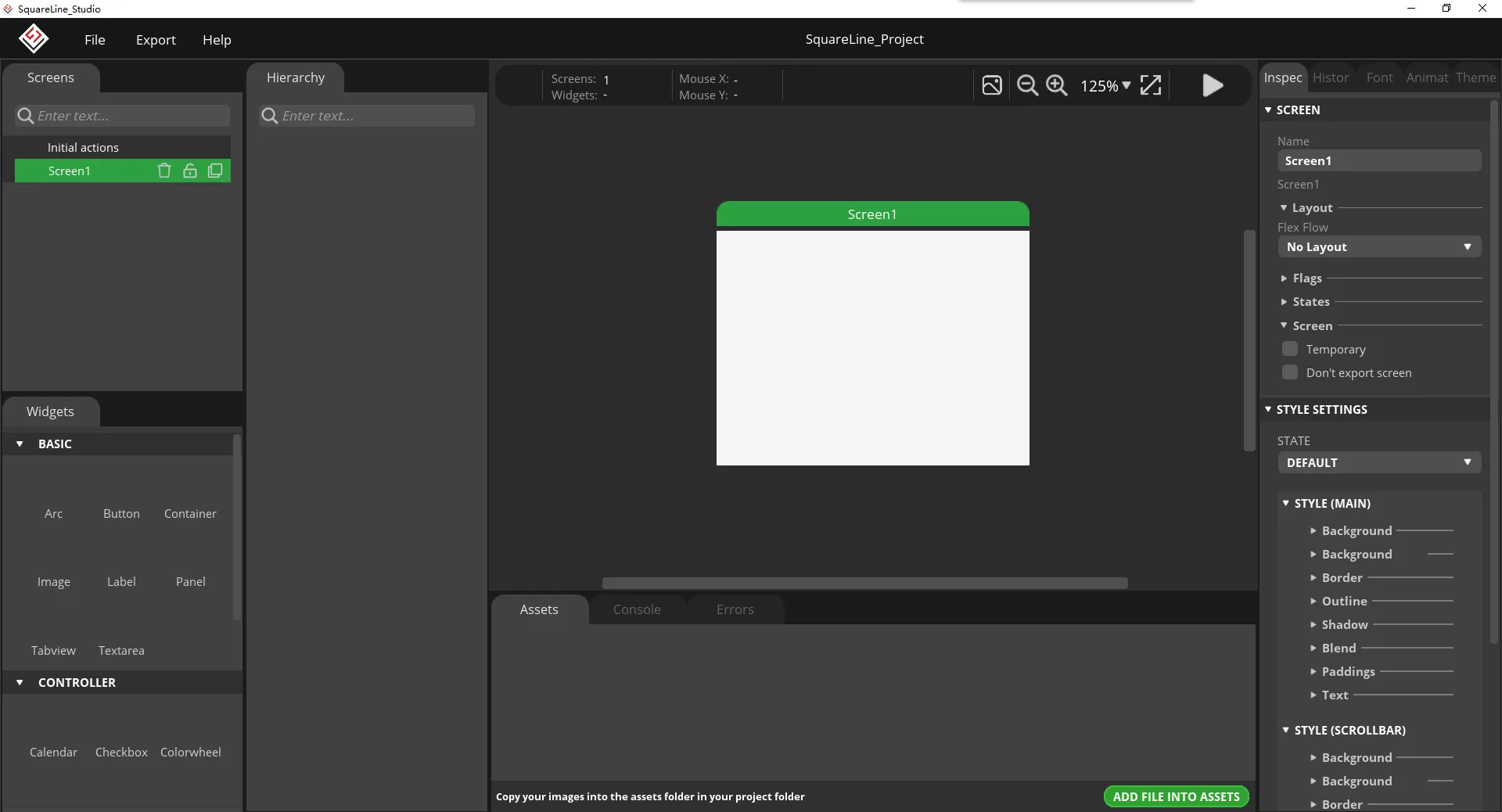The width and height of the screenshot is (1502, 812).
Task: Open the Export menu
Action: (x=156, y=40)
